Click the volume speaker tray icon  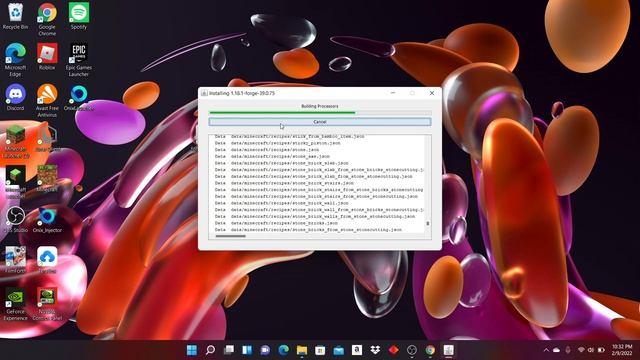tap(591, 350)
